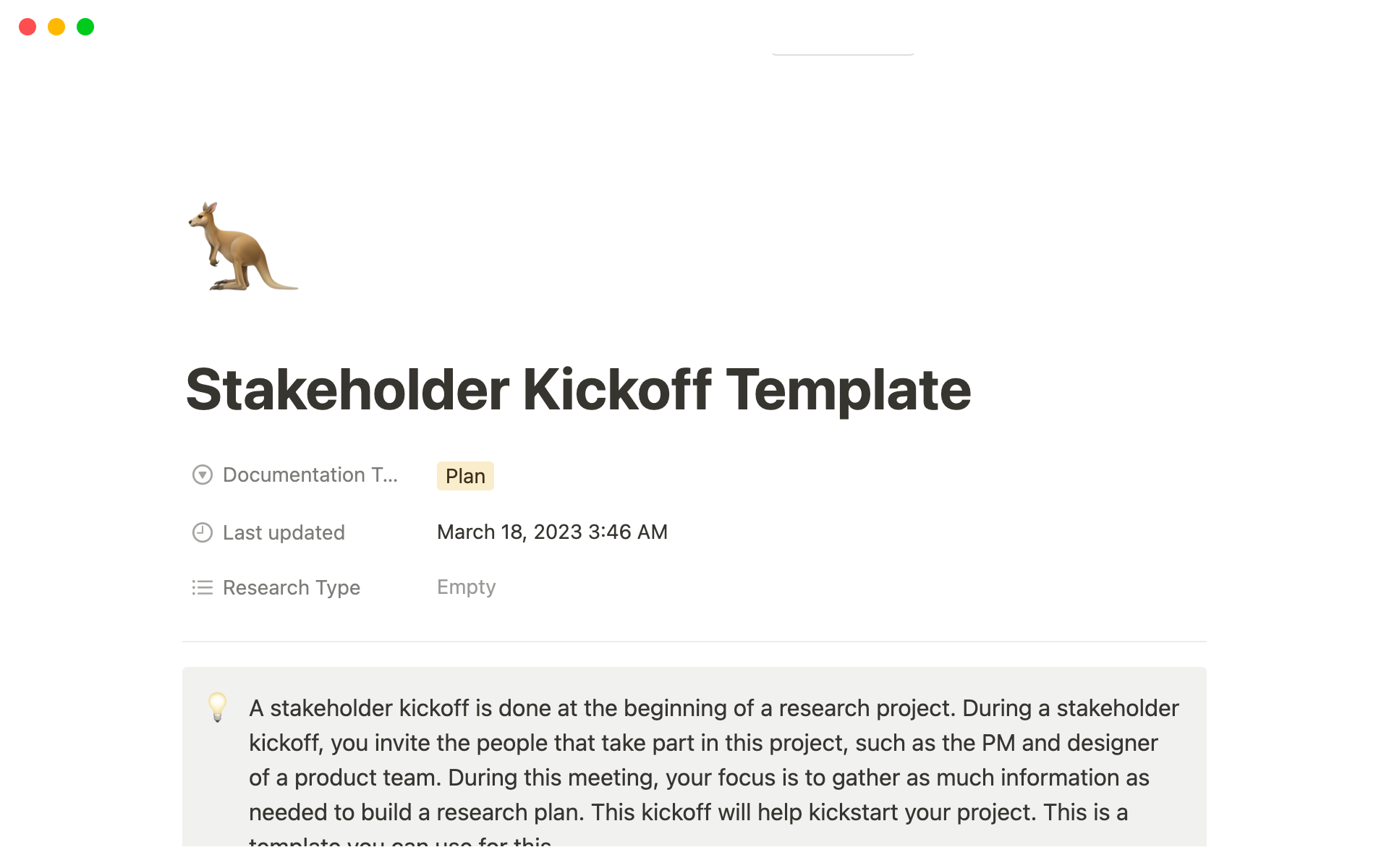Click the callout line starting 'of a product team'
Image resolution: width=1389 pixels, height=868 pixels.
click(698, 778)
